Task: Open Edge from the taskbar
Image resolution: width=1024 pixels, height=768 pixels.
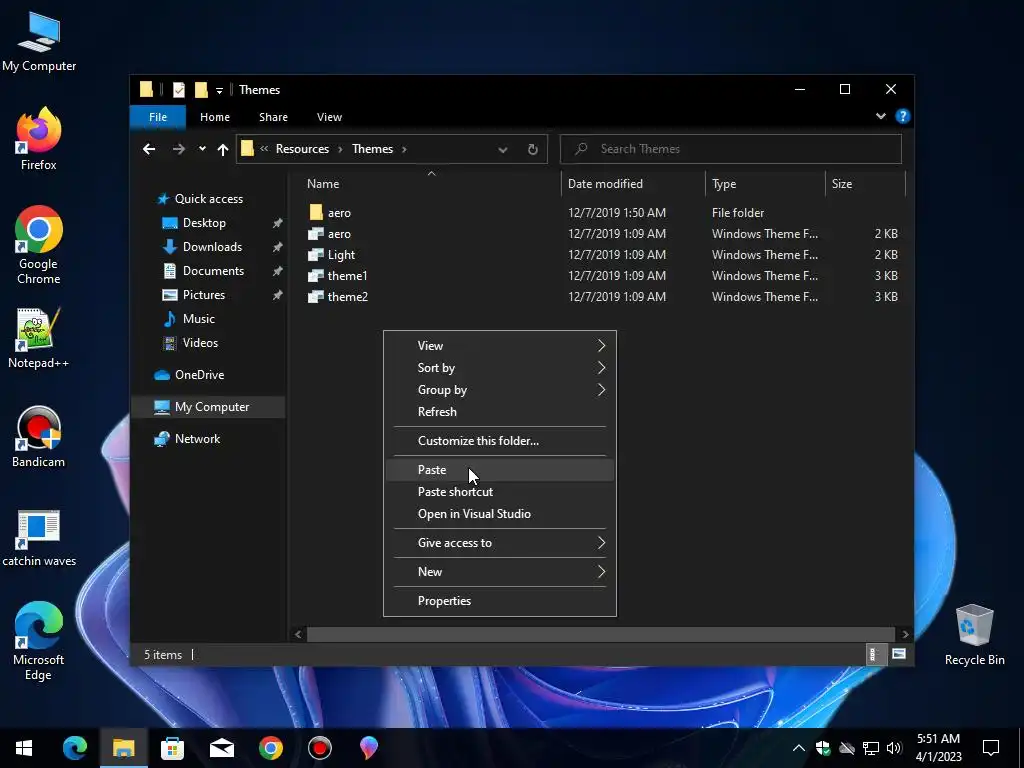Action: 74,748
